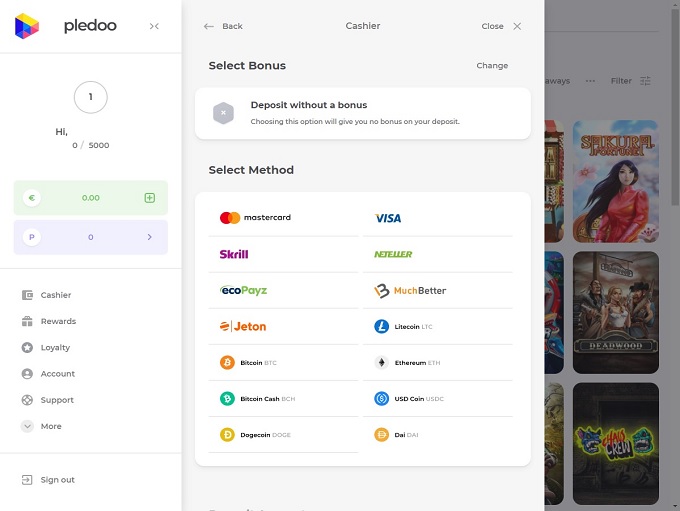Click the Change bonus link

(x=492, y=66)
